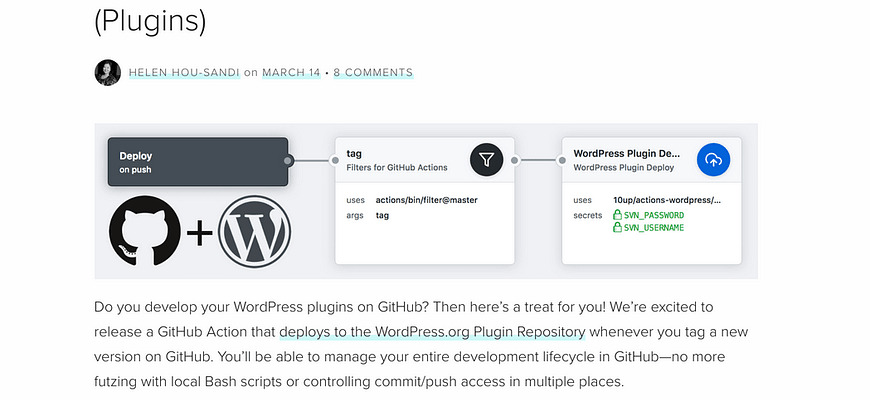870x400 pixels.
Task: Click the SVN_PASSWORD secret lock icon
Action: pos(616,215)
